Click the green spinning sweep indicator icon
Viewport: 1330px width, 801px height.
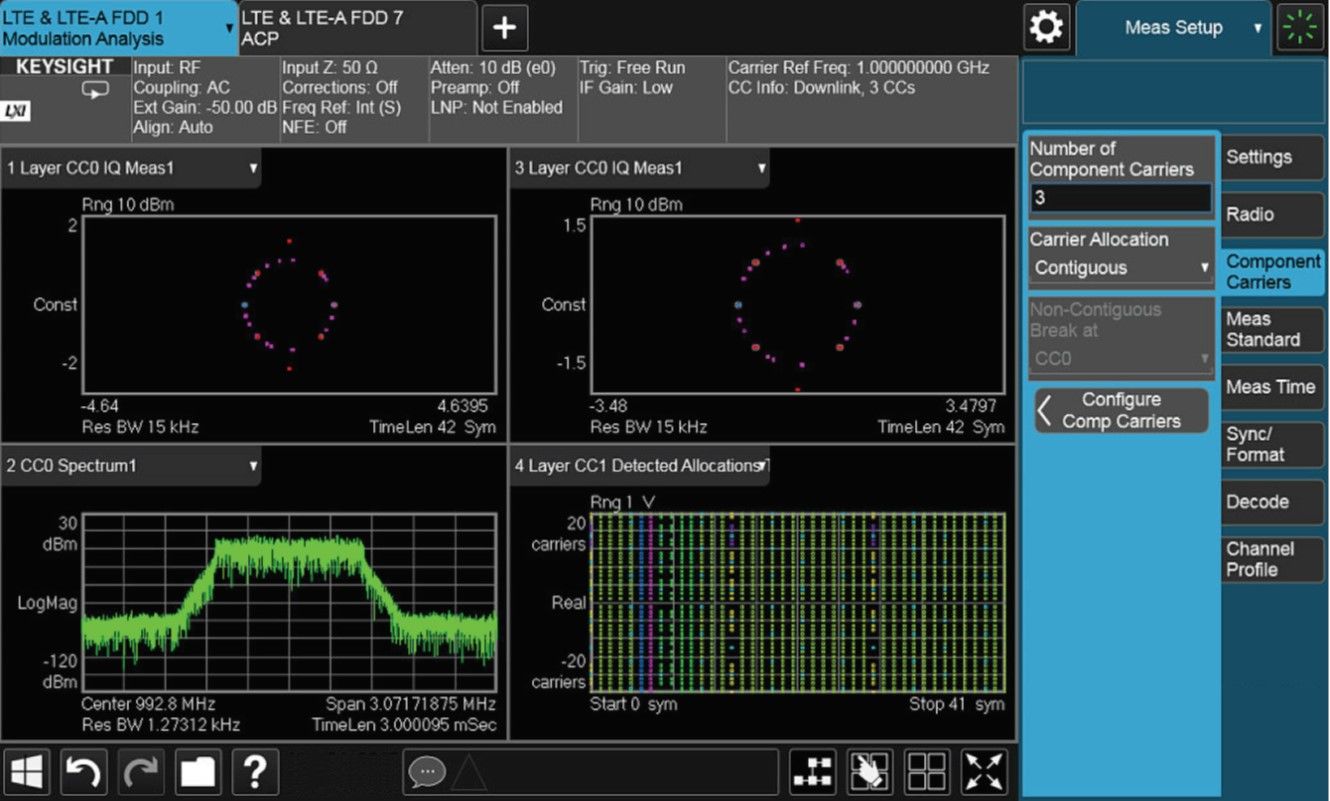pos(1301,28)
